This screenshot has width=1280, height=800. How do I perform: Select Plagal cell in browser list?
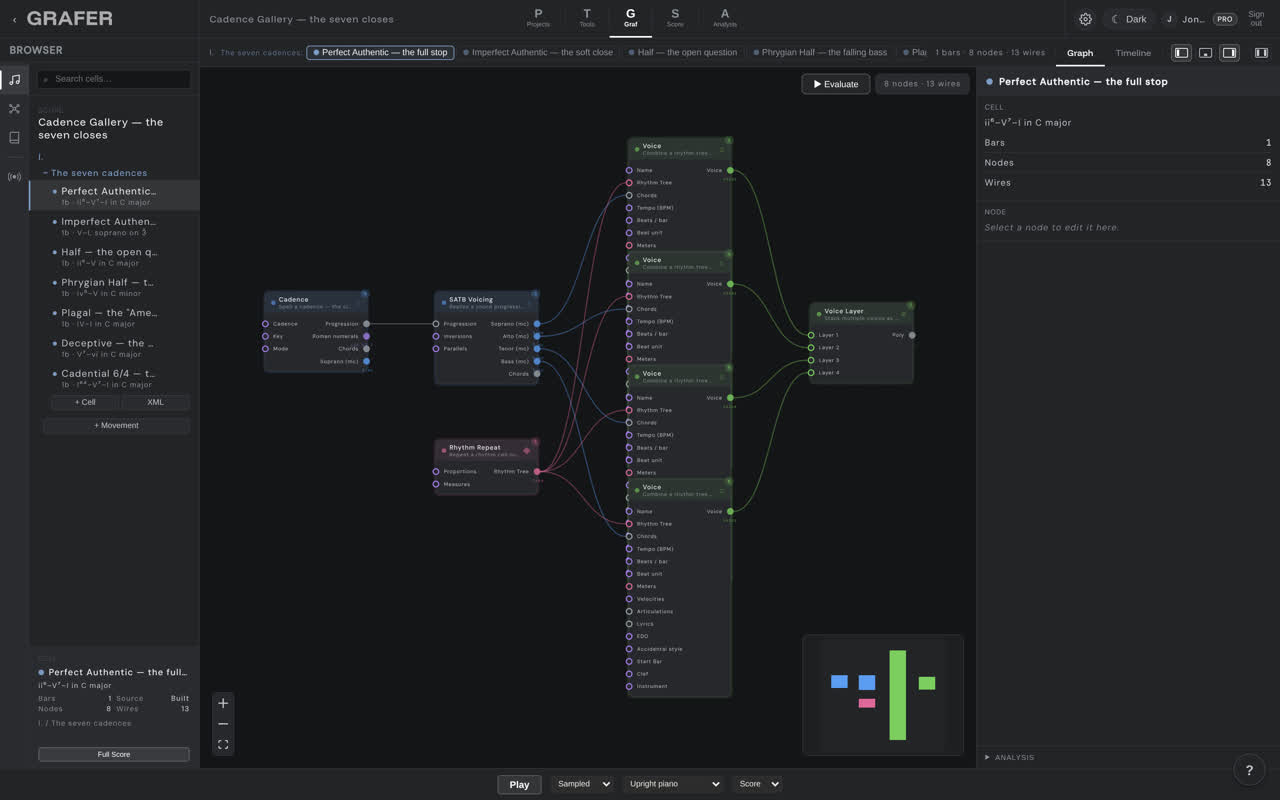(x=114, y=318)
